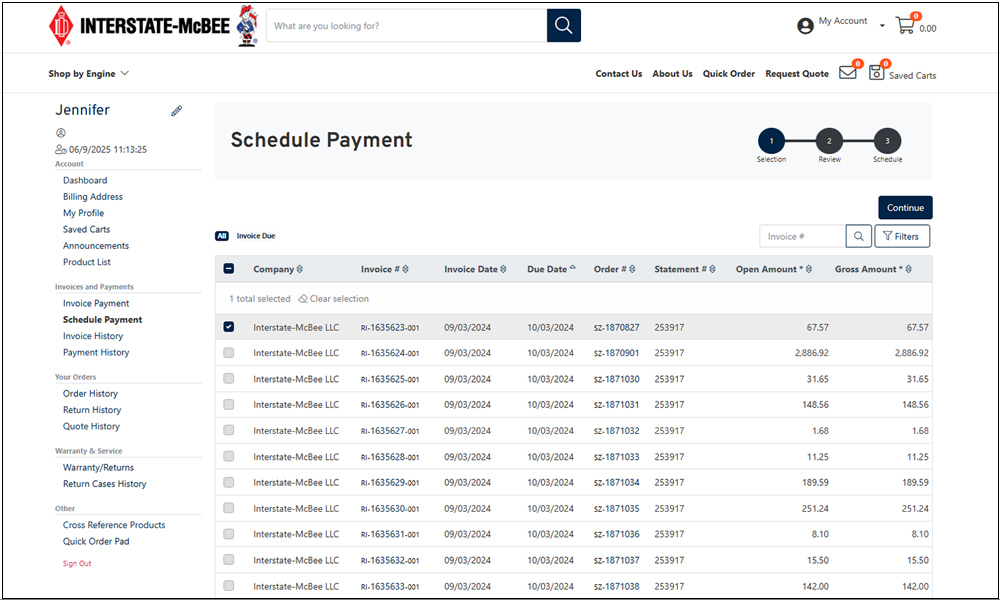Open Schedule Payment in sidebar
This screenshot has height=600, width=1000.
[x=102, y=319]
